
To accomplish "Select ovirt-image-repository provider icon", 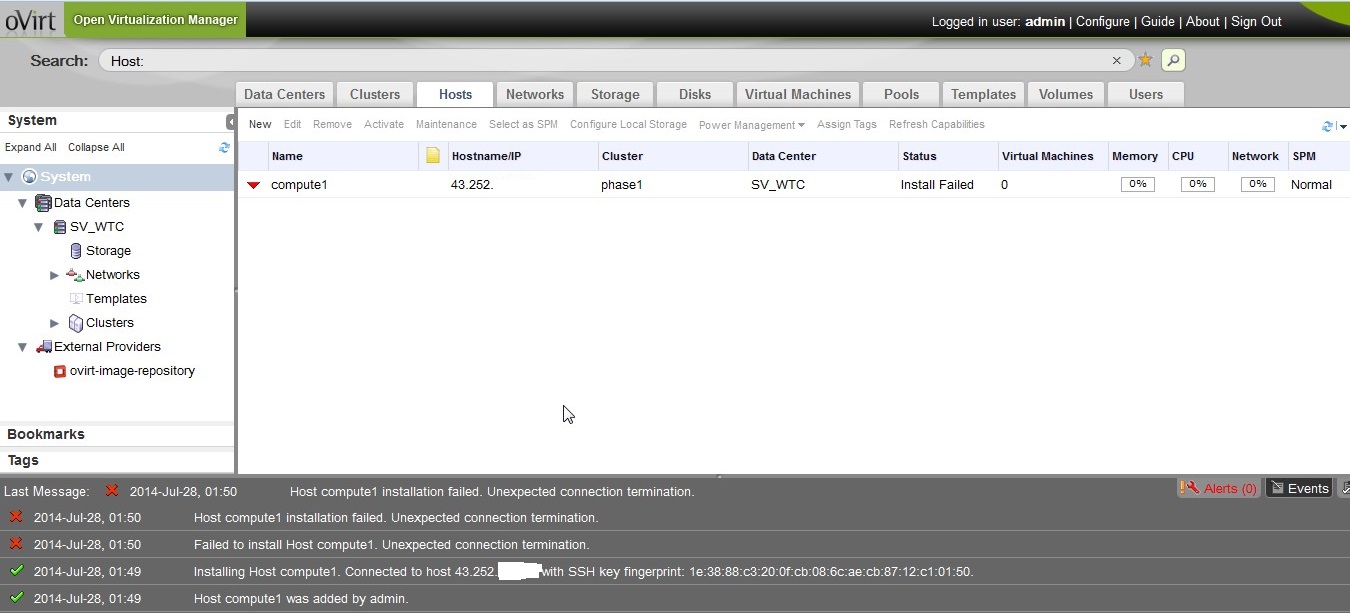I will tap(60, 371).
